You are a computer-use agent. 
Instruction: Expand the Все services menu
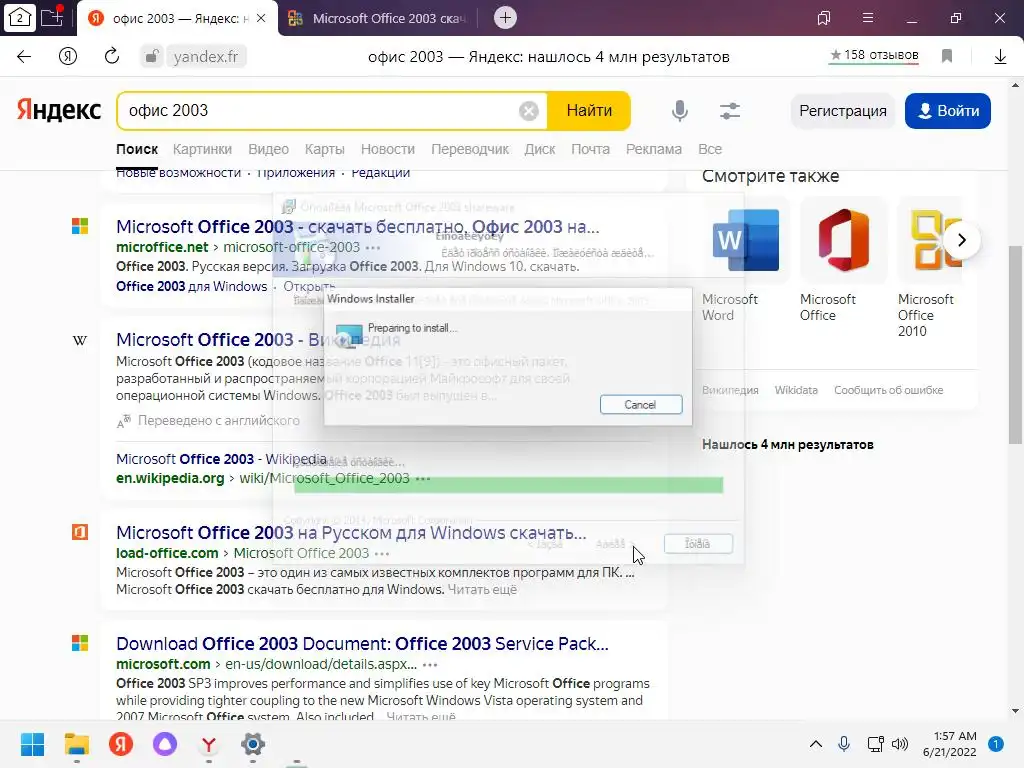(x=710, y=149)
